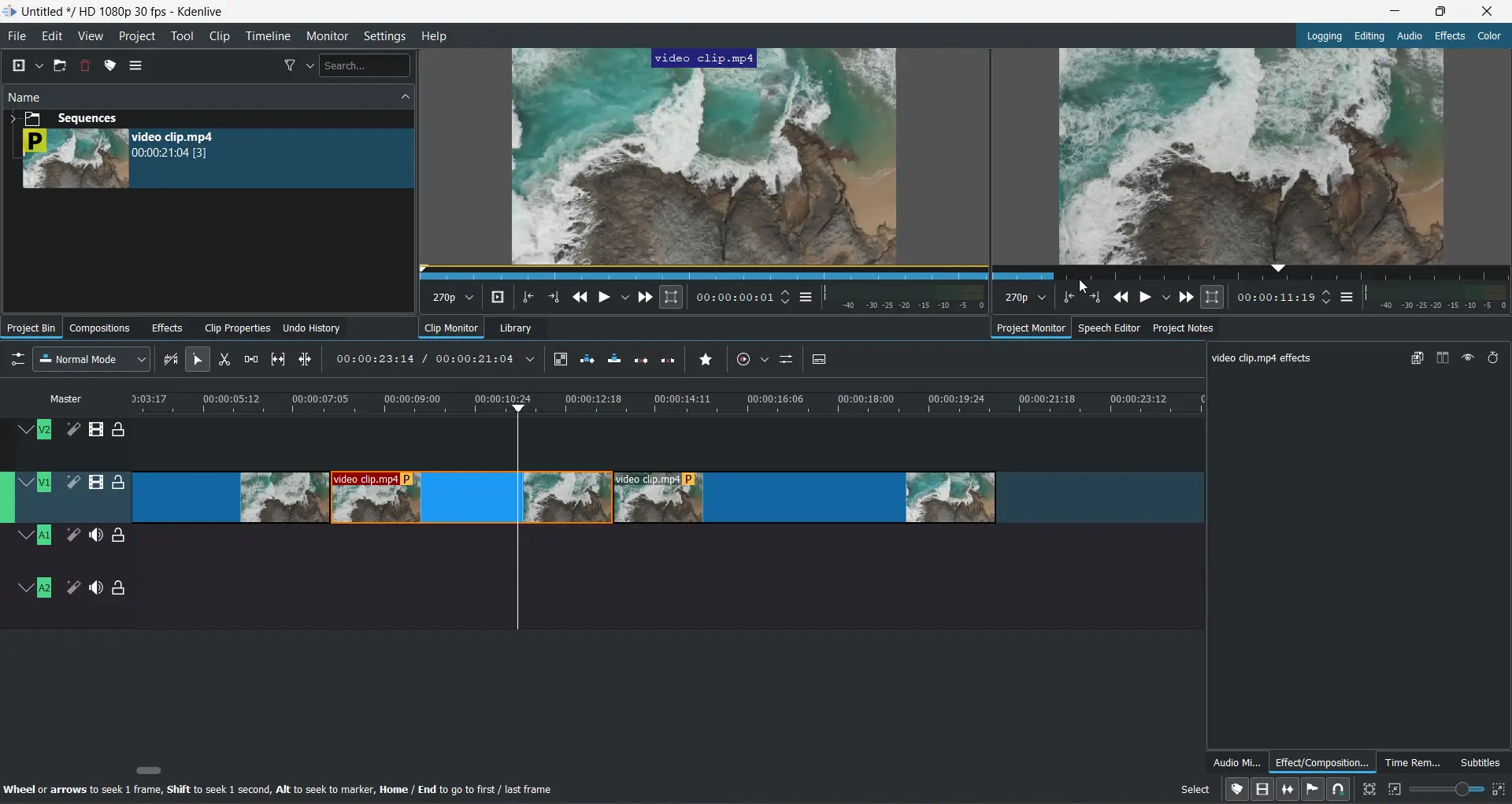Viewport: 1512px width, 804px height.
Task: Toggle lock on track V1
Action: (119, 484)
